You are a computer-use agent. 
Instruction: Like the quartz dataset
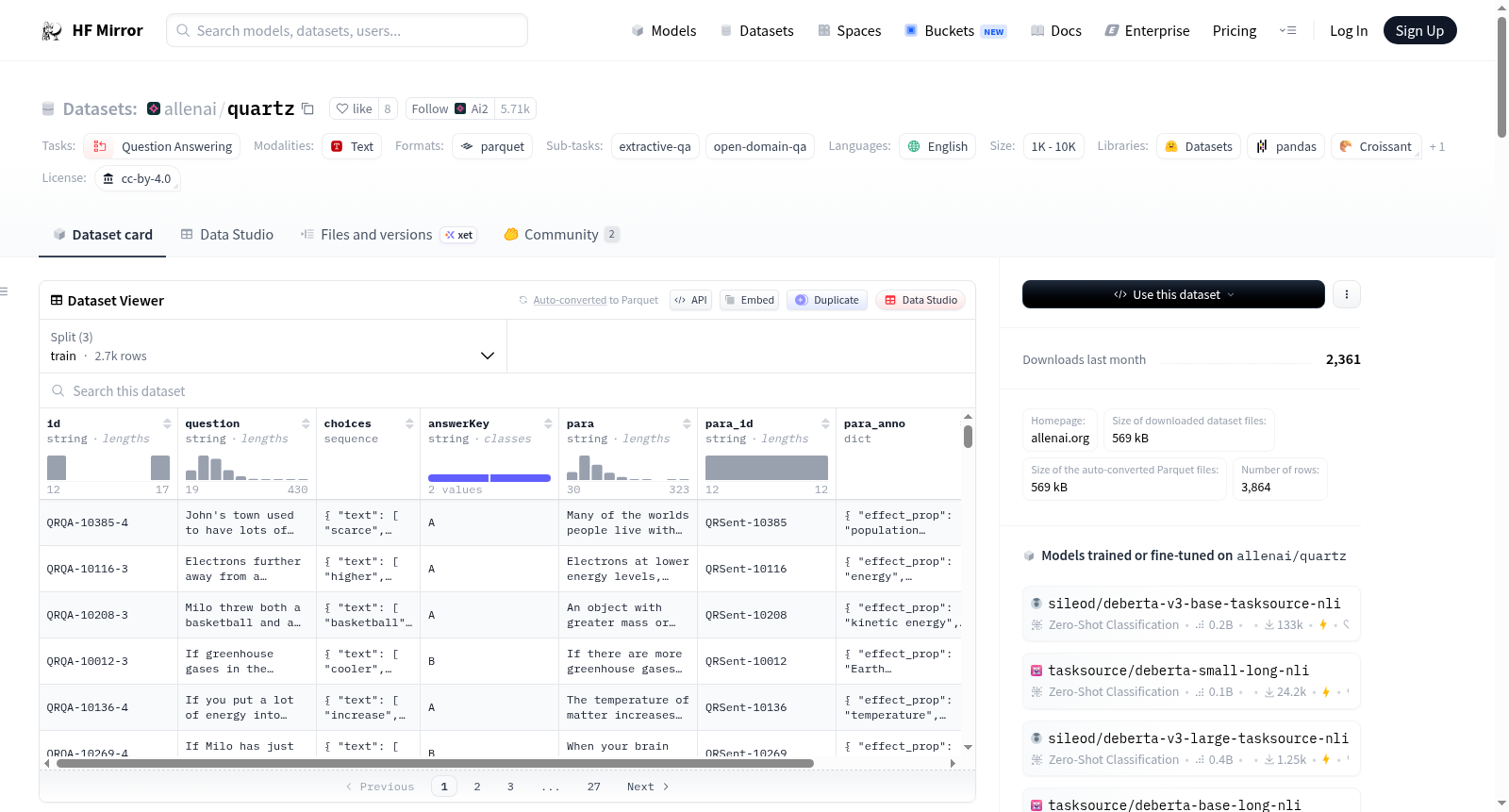point(355,108)
